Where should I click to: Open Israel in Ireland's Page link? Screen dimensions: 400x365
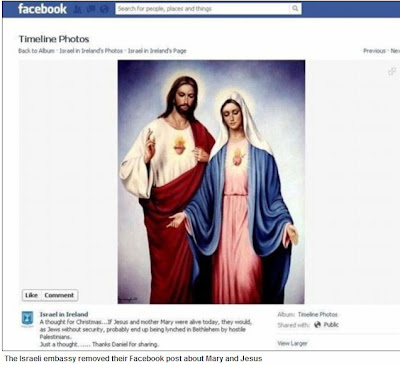[x=157, y=51]
